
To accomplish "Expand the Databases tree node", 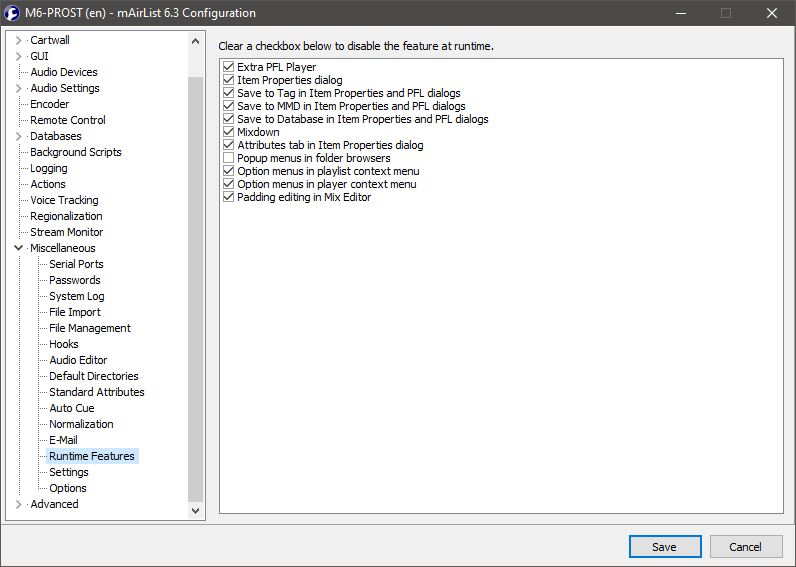I will pos(18,136).
